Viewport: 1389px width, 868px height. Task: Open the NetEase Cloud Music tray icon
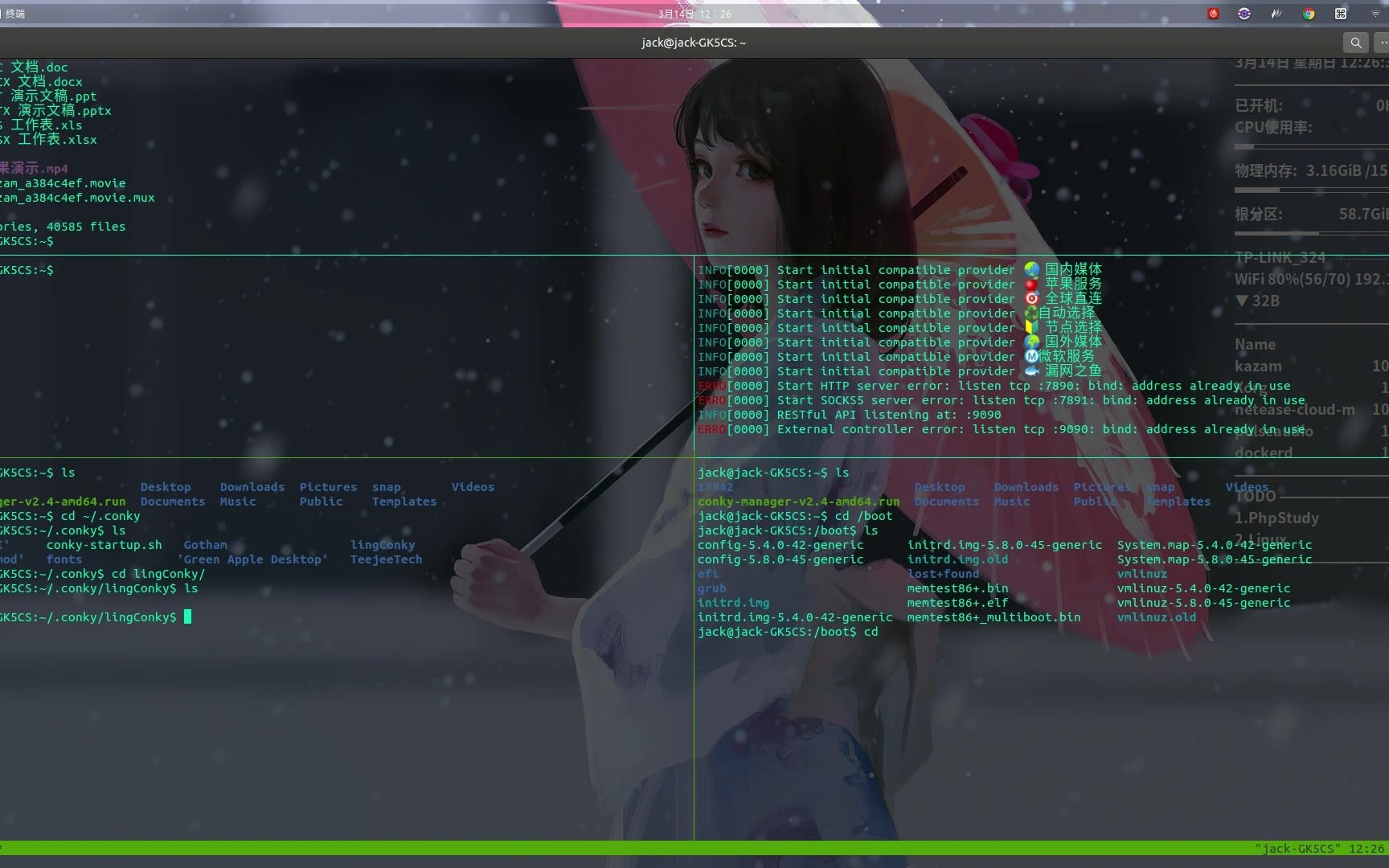coord(1214,14)
